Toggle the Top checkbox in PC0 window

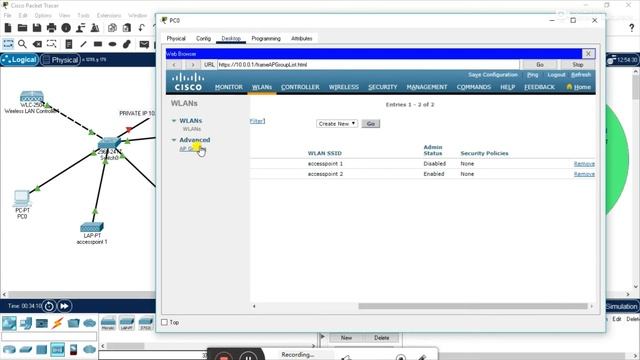[x=164, y=322]
